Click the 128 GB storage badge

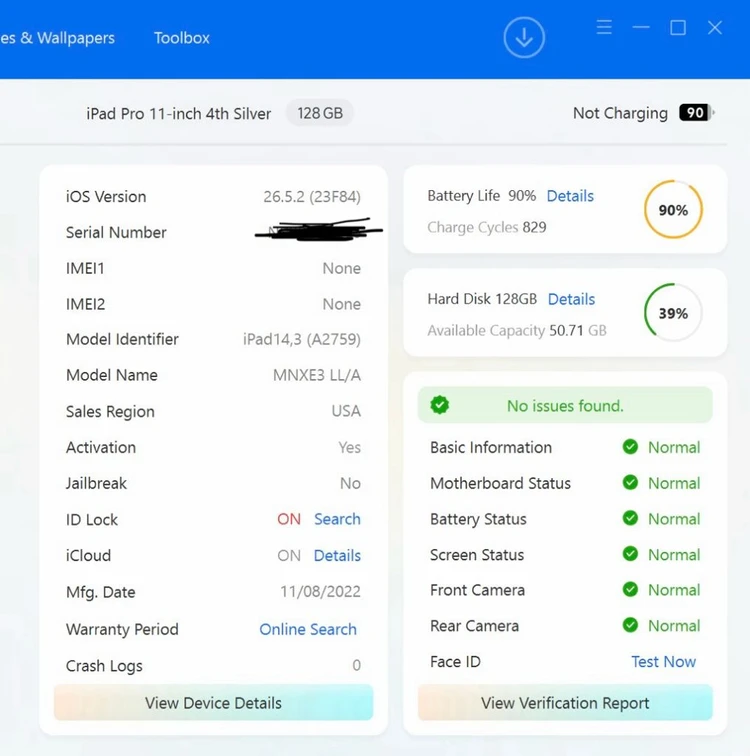320,113
